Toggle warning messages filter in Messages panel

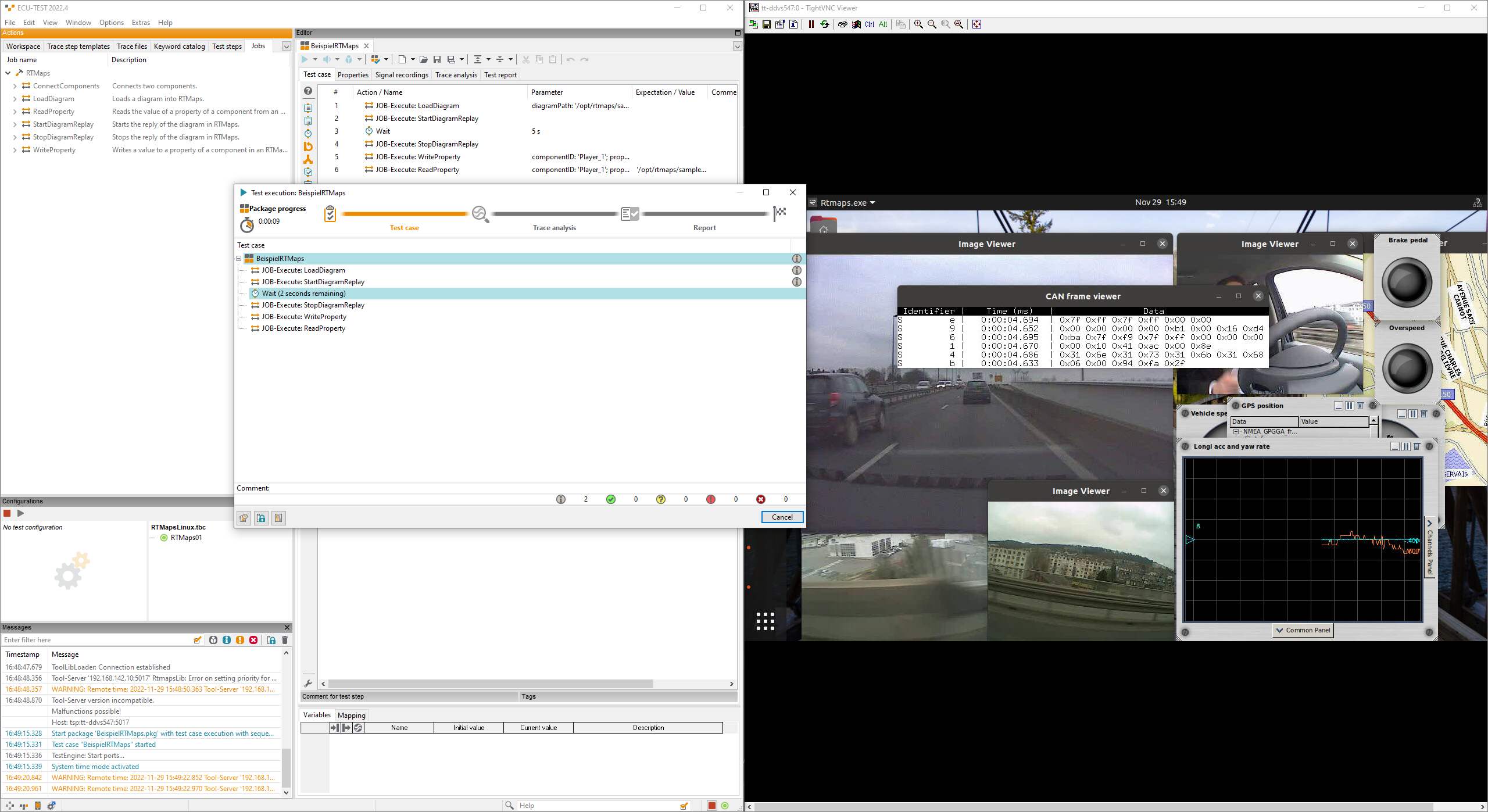[x=240, y=640]
